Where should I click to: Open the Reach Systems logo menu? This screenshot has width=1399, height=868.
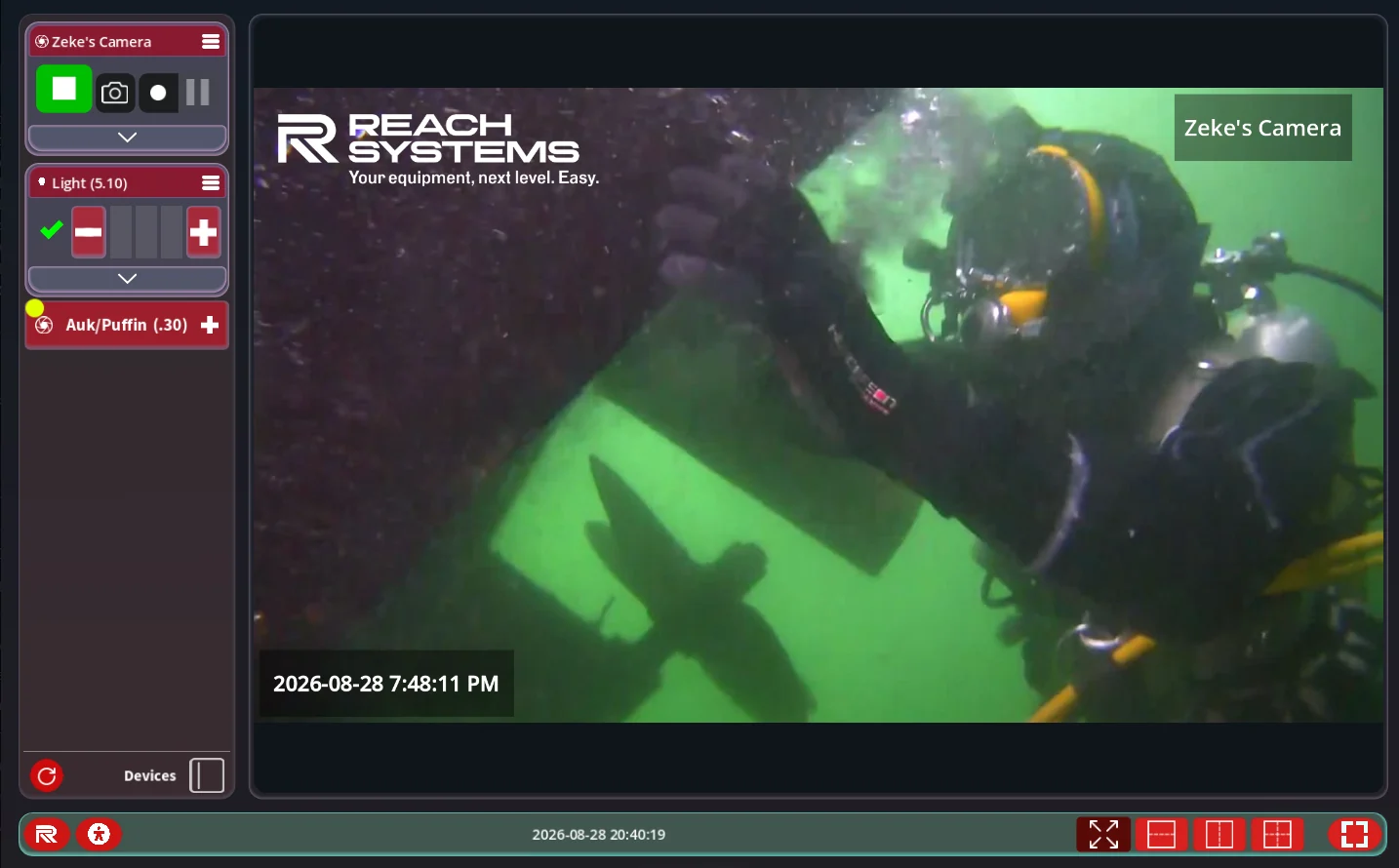[47, 835]
